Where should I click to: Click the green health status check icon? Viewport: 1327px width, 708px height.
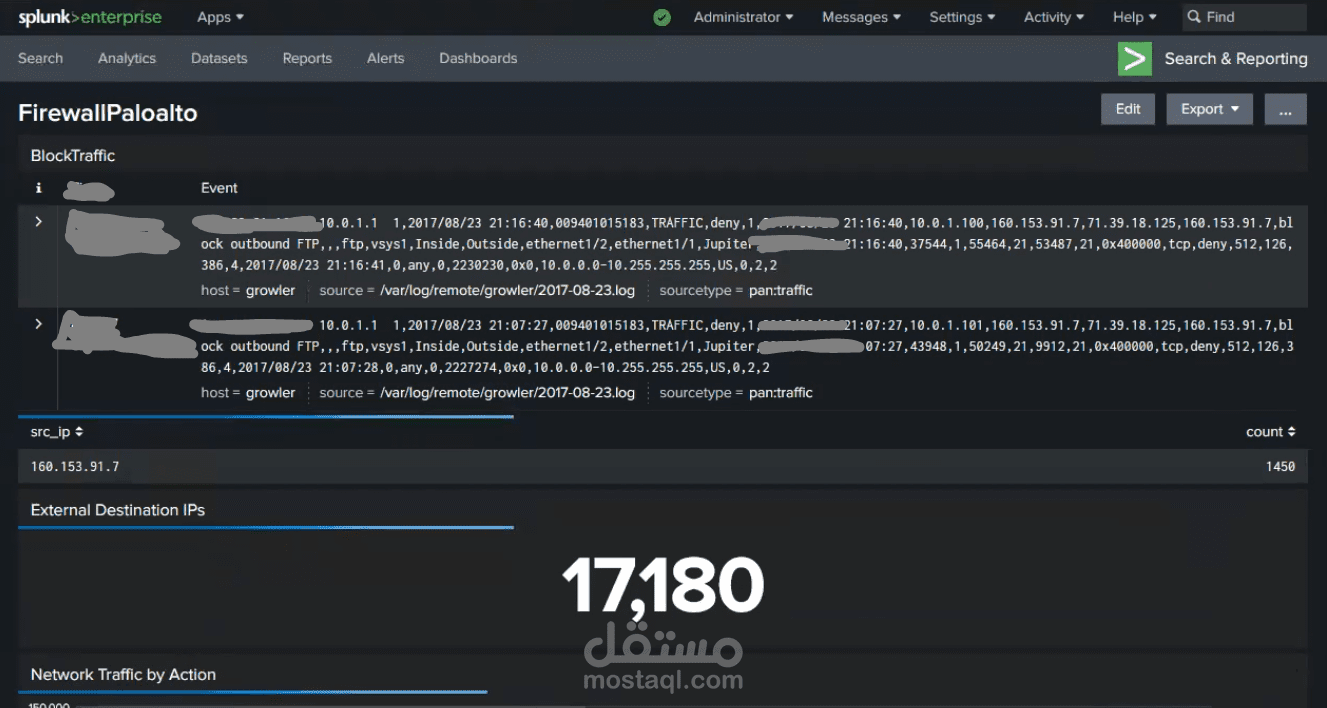[x=662, y=17]
